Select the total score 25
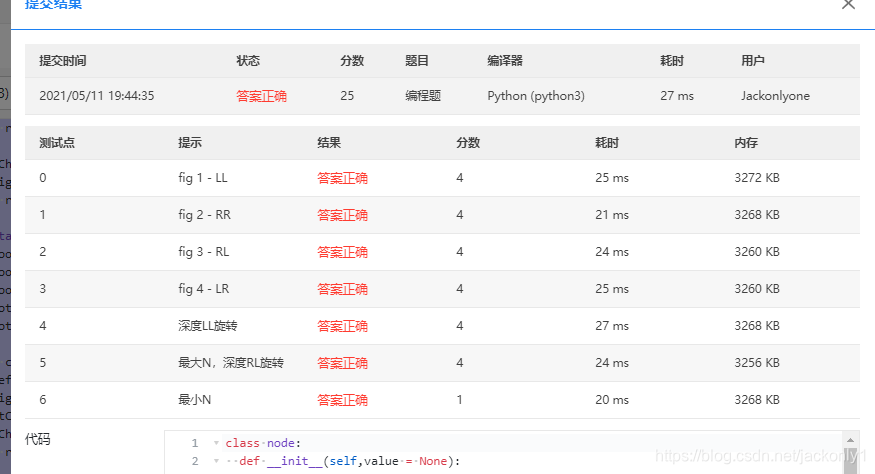 tap(347, 95)
